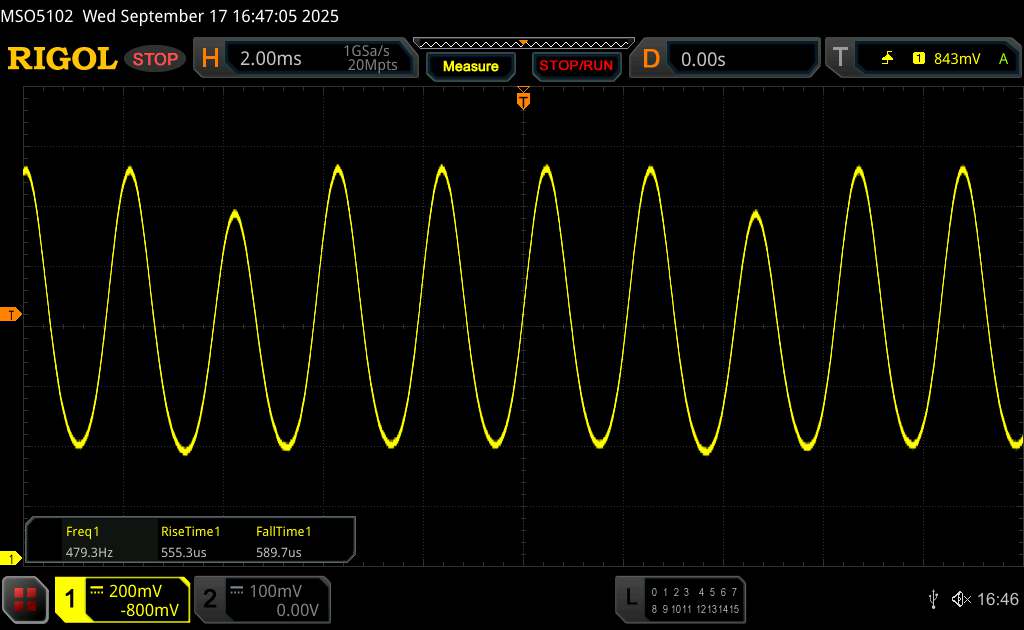Click the USB connection status icon
1024x630 pixels.
[933, 598]
